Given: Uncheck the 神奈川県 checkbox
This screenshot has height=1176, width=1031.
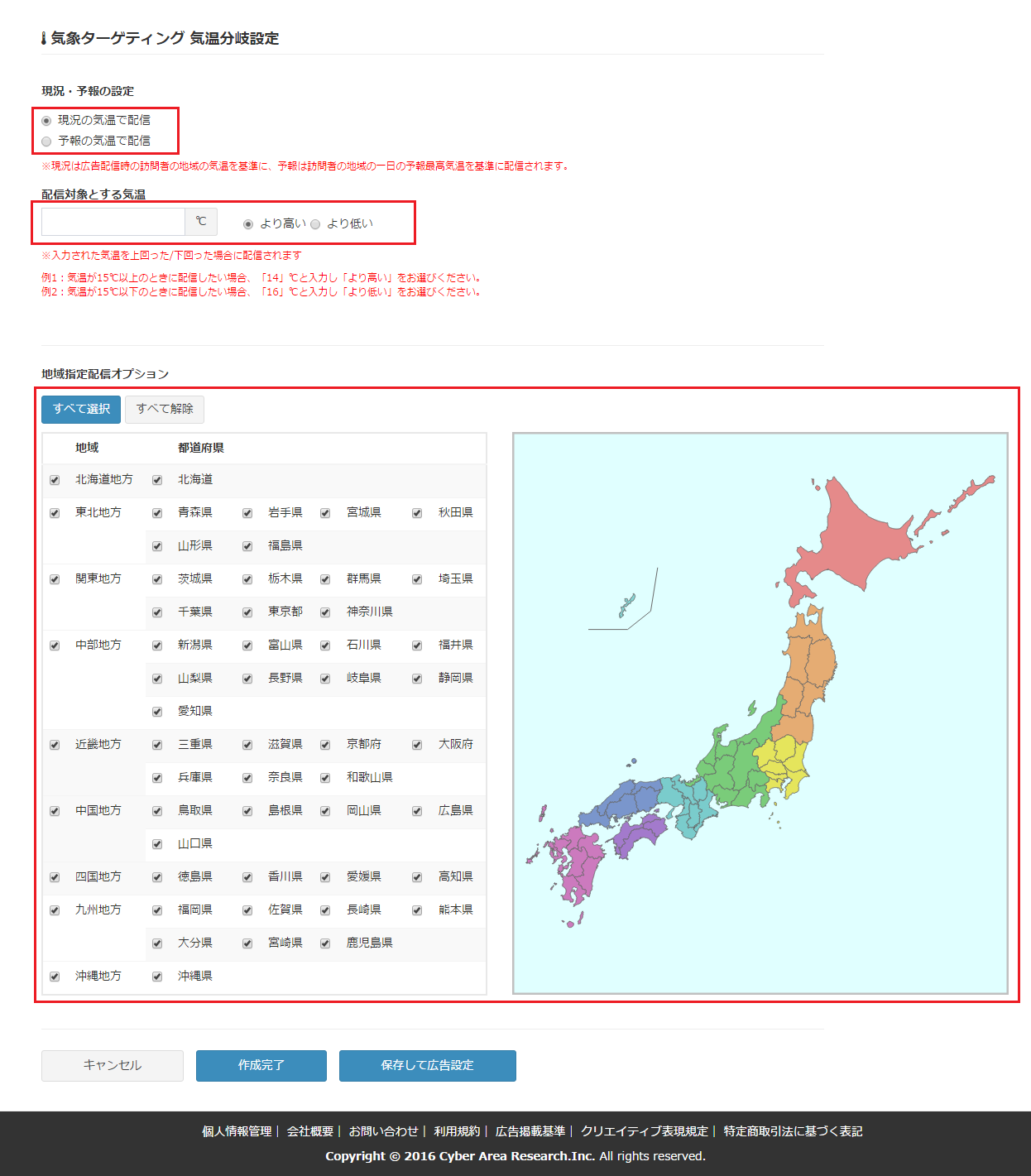Looking at the screenshot, I should pos(325,612).
